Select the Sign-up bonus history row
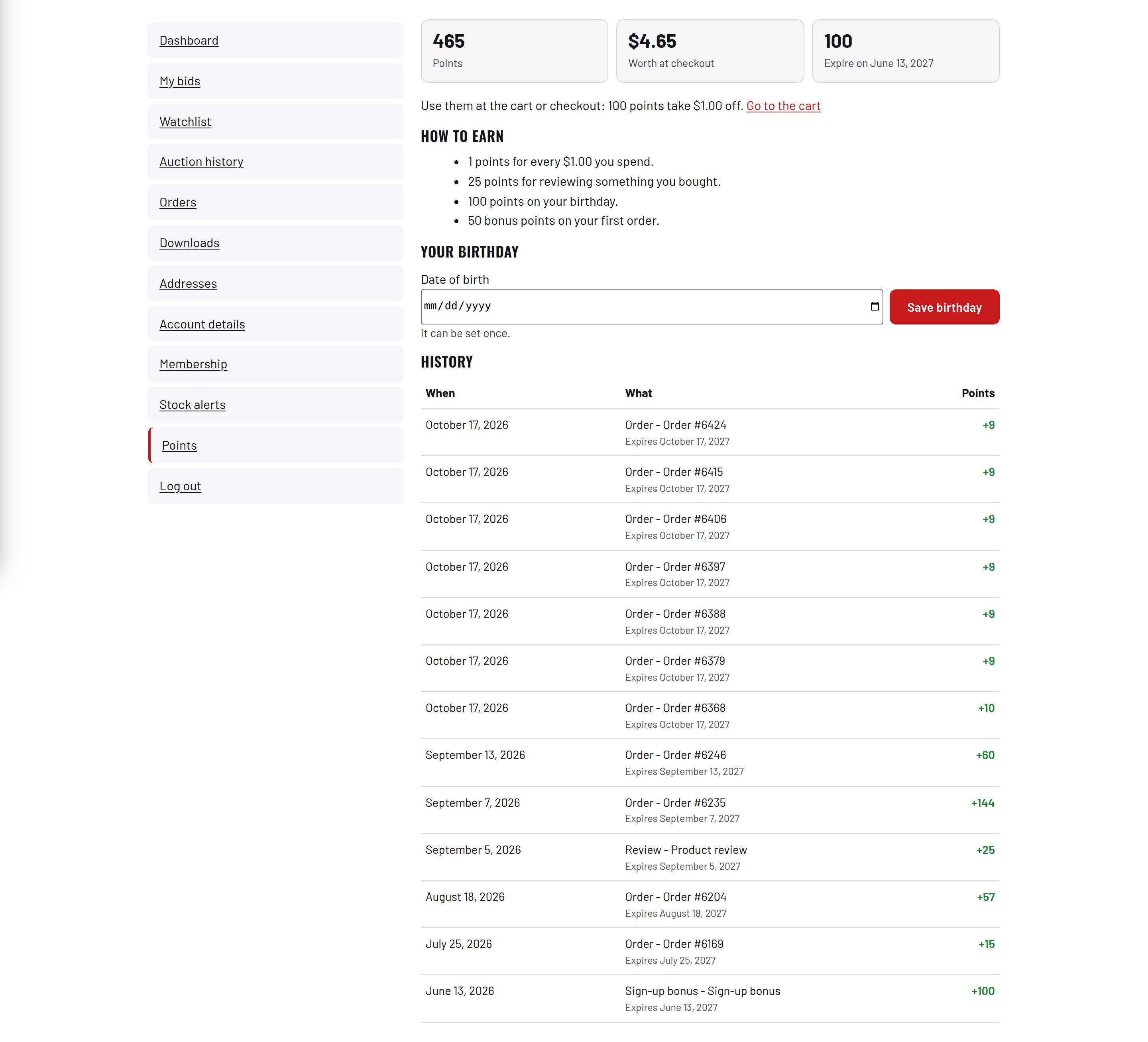 710,999
